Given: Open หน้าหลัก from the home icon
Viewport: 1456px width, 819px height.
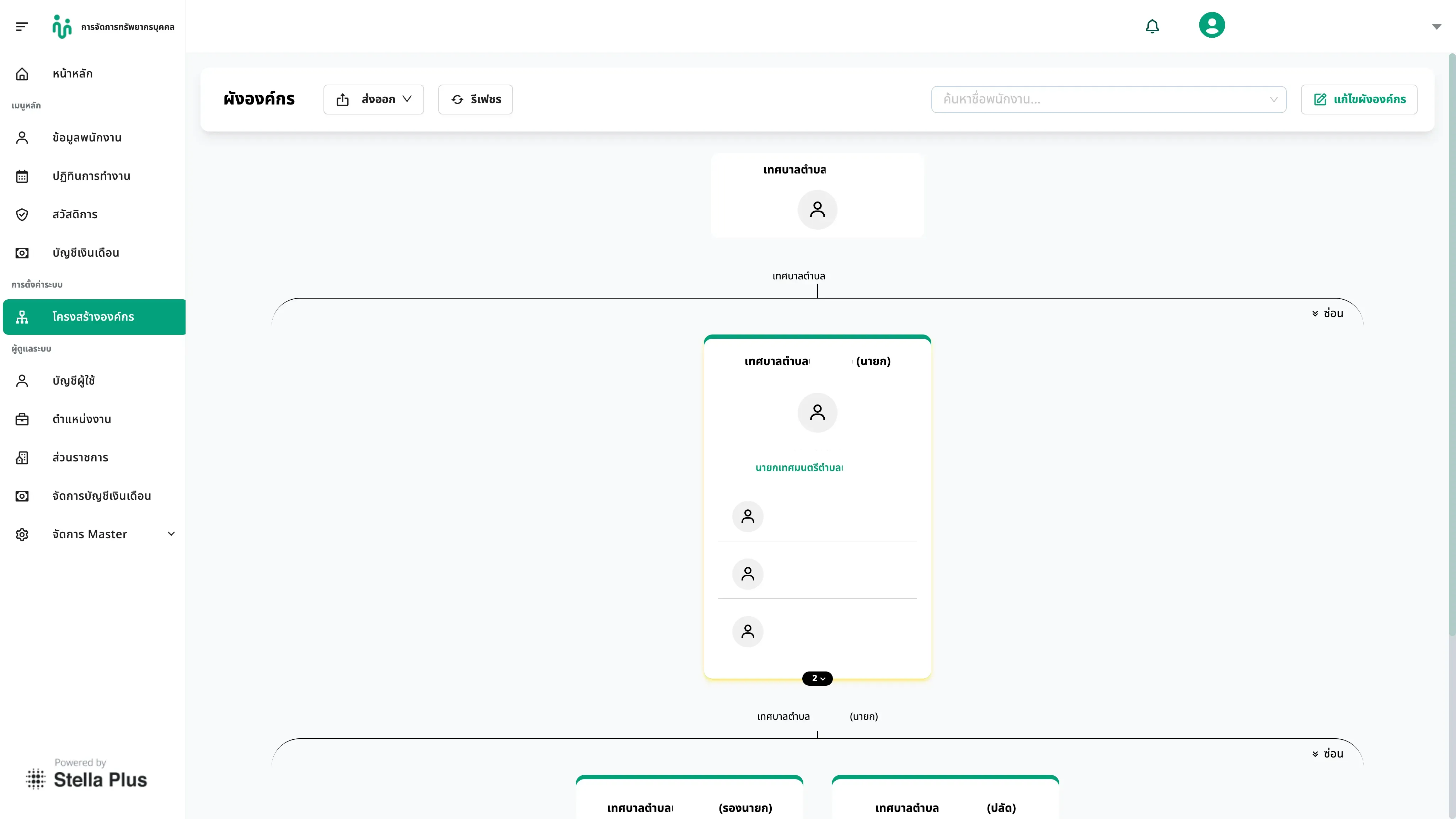Looking at the screenshot, I should [x=22, y=74].
